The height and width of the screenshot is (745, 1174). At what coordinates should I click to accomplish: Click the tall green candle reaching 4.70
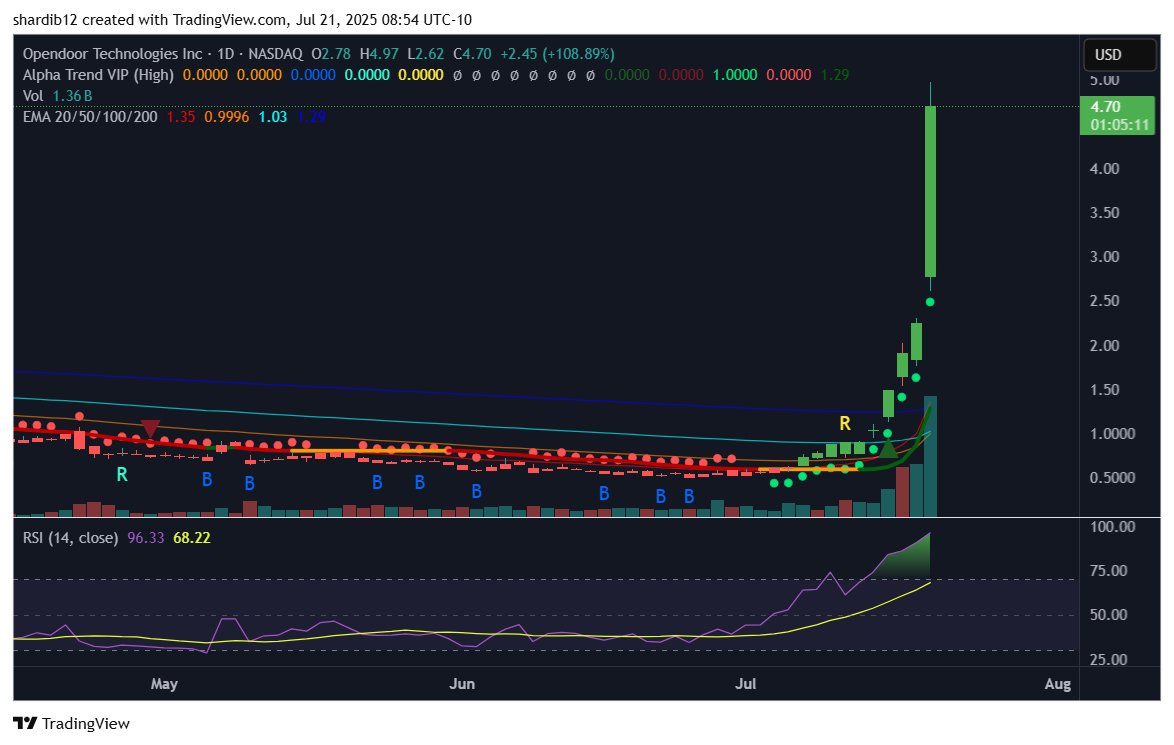point(931,192)
